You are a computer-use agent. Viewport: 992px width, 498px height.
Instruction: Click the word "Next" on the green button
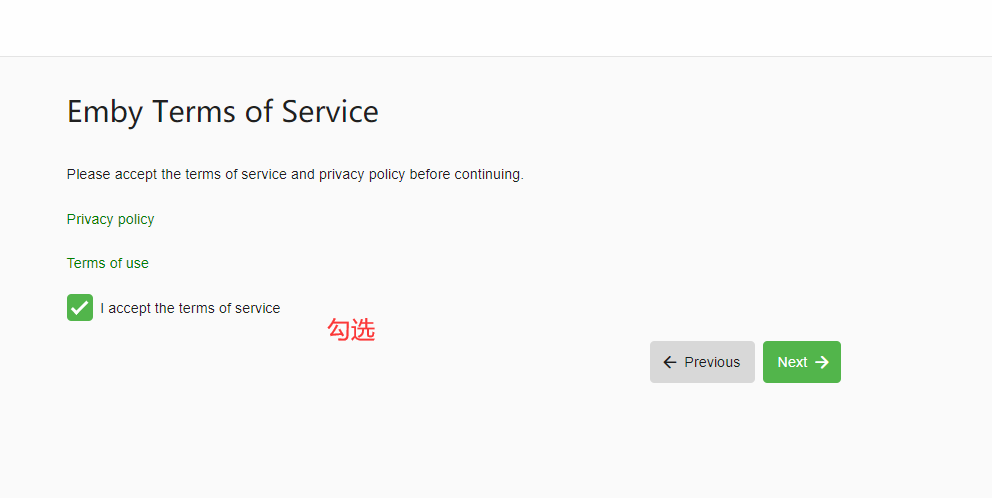tap(792, 362)
